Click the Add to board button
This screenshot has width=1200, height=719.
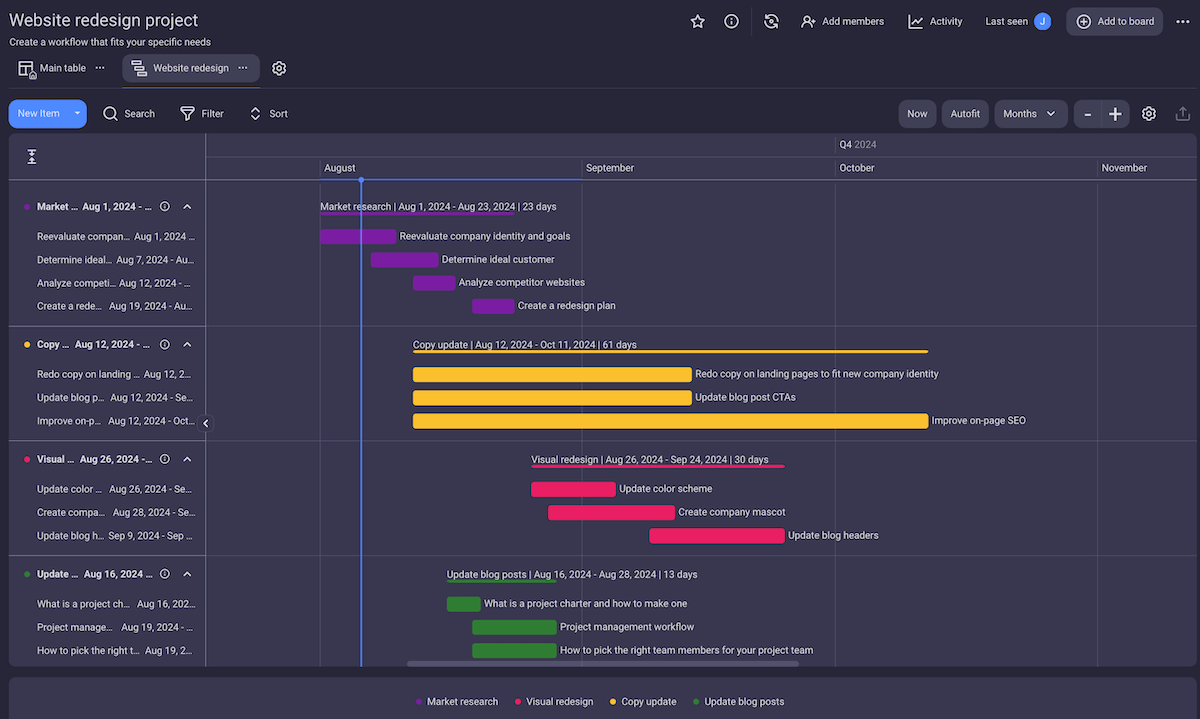[1114, 20]
